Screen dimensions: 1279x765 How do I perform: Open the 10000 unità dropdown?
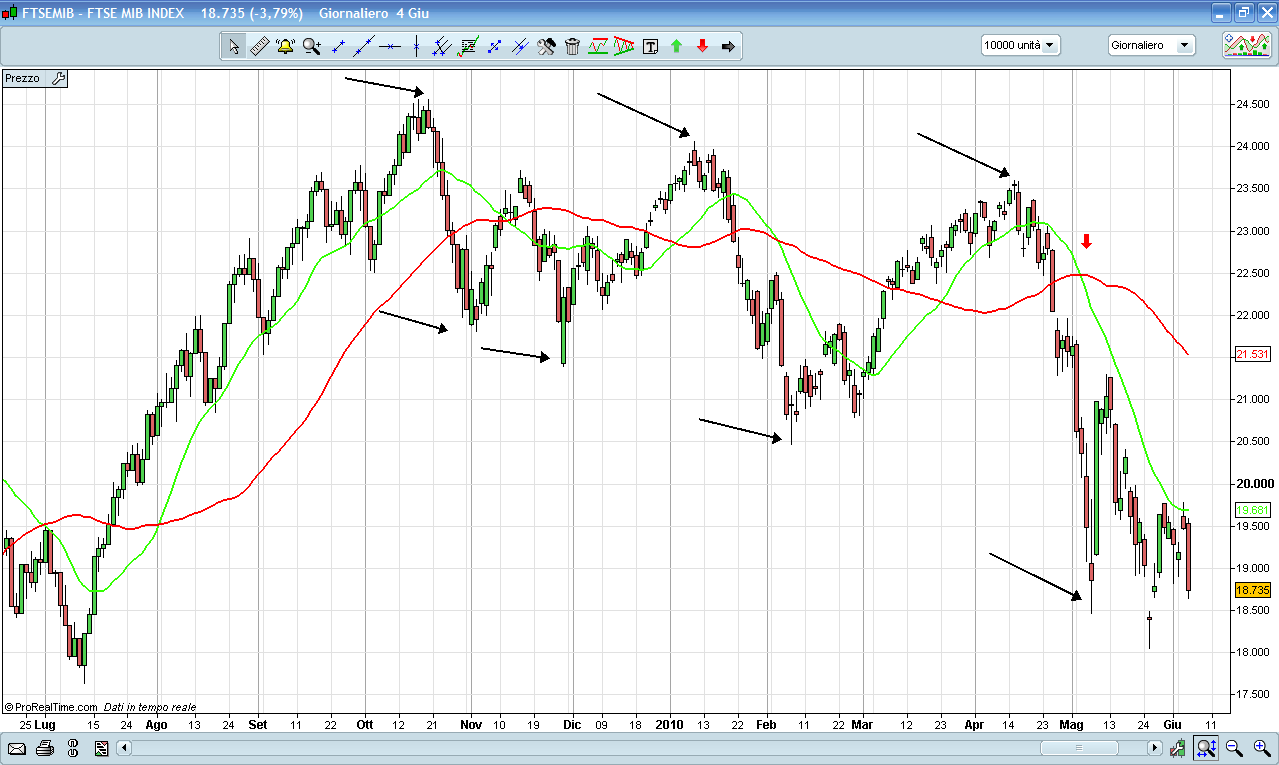pos(1020,45)
